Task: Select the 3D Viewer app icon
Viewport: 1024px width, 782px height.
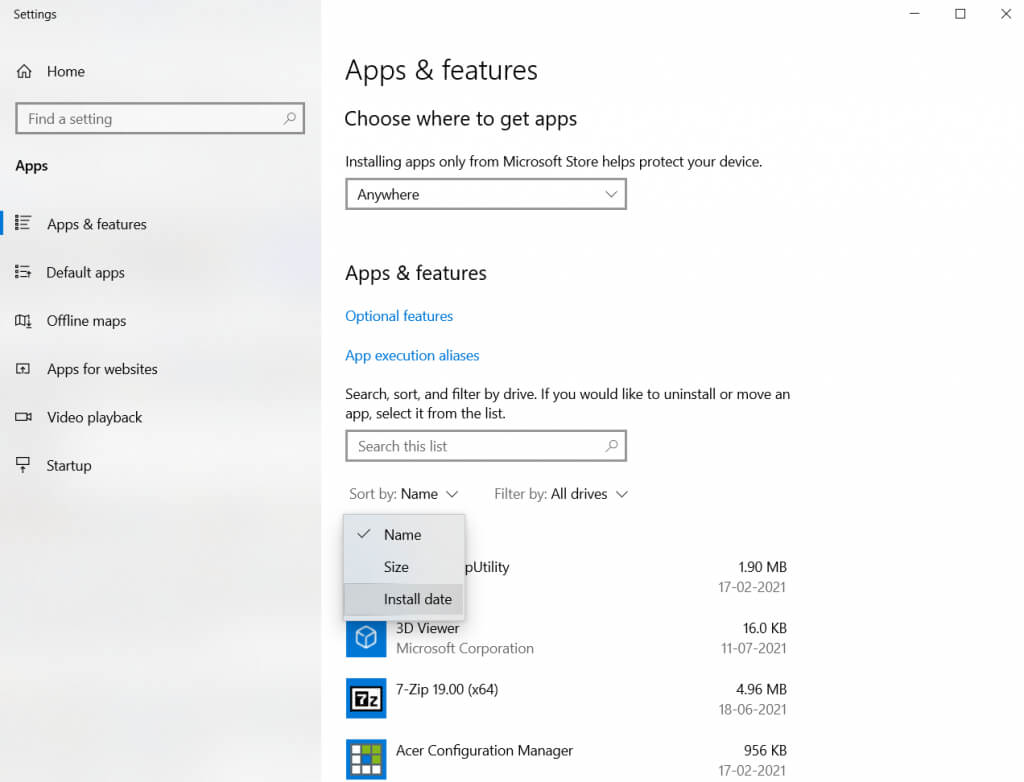Action: point(365,638)
